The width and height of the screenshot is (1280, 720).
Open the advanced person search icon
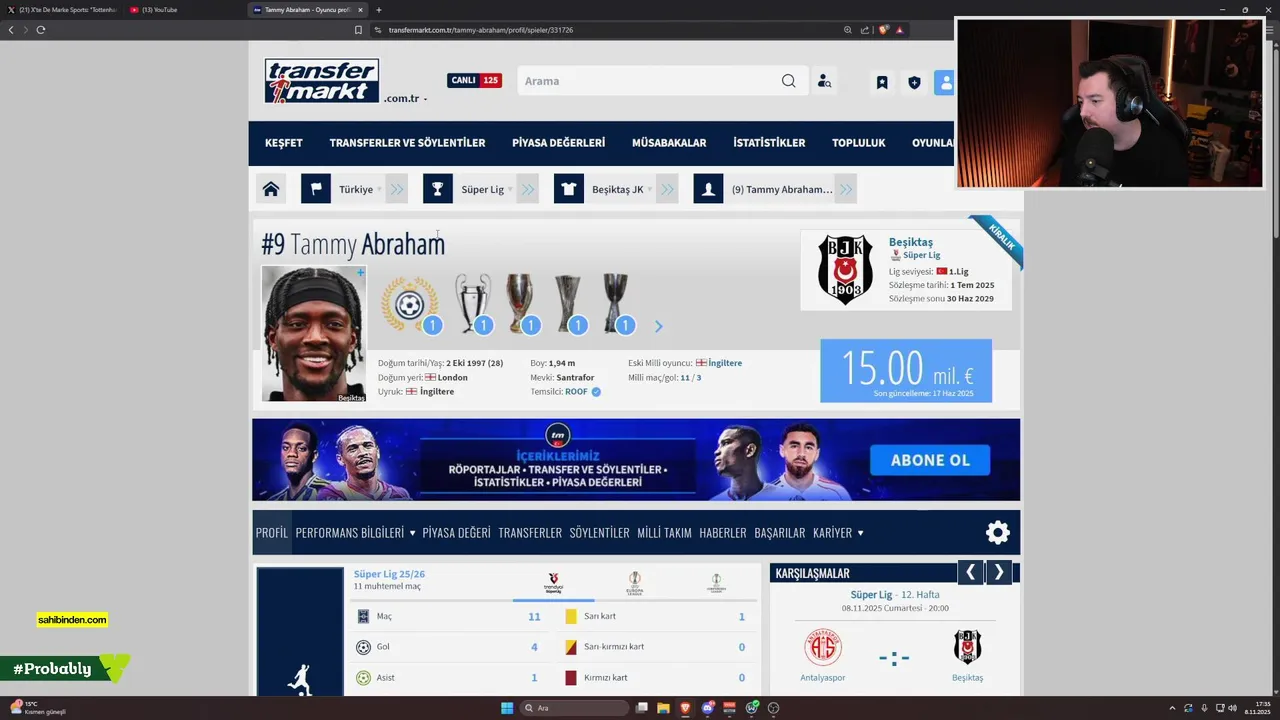pyautogui.click(x=824, y=81)
